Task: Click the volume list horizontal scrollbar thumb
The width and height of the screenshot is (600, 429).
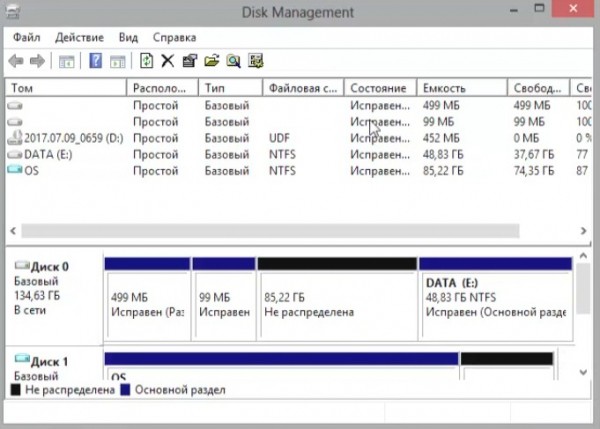Action: pos(270,231)
